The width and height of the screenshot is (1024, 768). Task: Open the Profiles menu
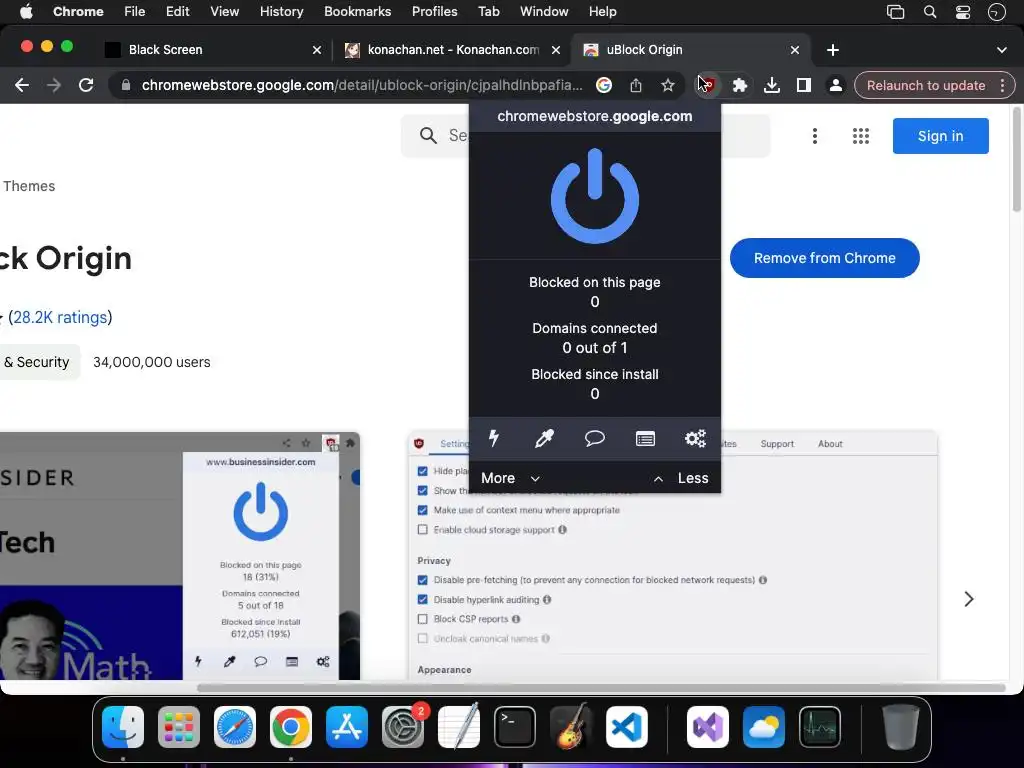(434, 12)
